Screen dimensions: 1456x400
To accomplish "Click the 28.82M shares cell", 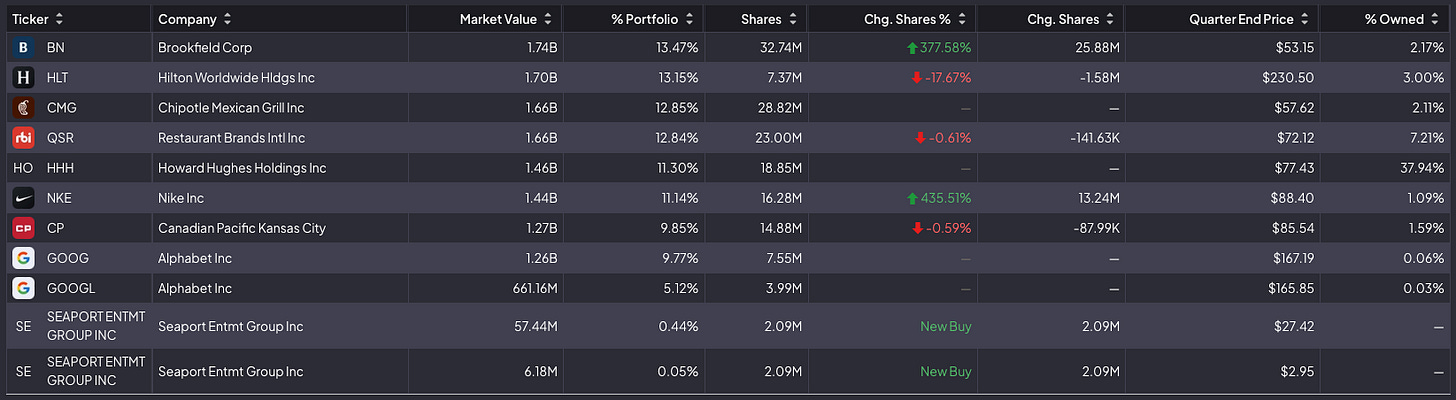I will pyautogui.click(x=781, y=107).
